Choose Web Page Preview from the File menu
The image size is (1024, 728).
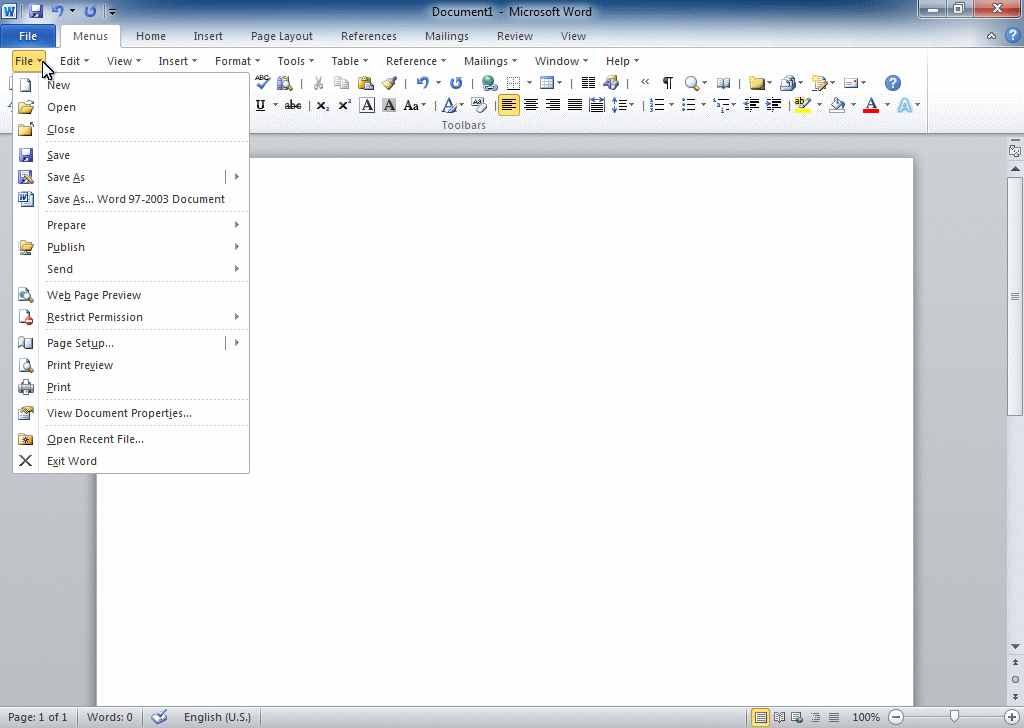coord(93,295)
